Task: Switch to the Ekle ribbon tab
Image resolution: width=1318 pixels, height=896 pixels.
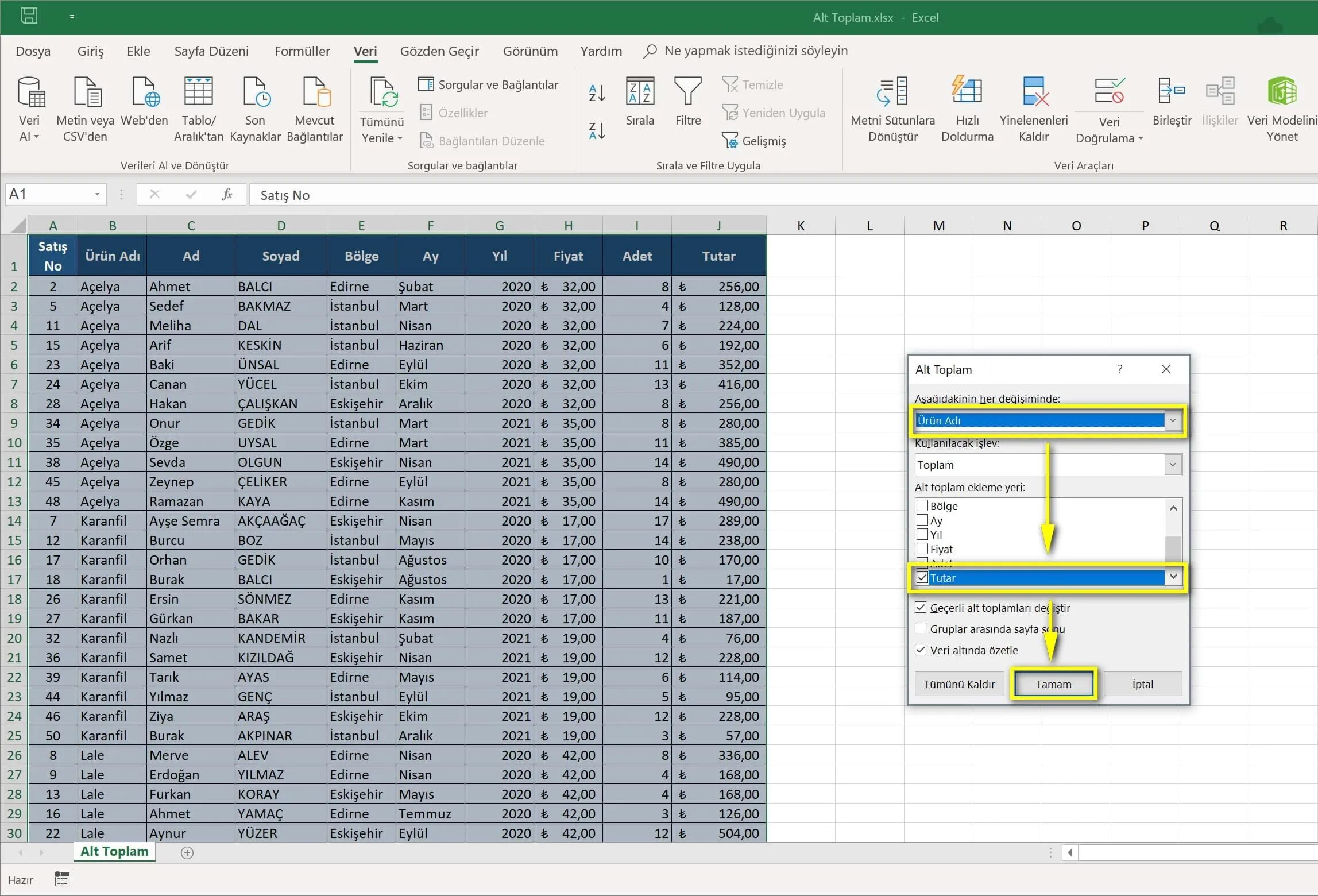Action: (x=138, y=51)
